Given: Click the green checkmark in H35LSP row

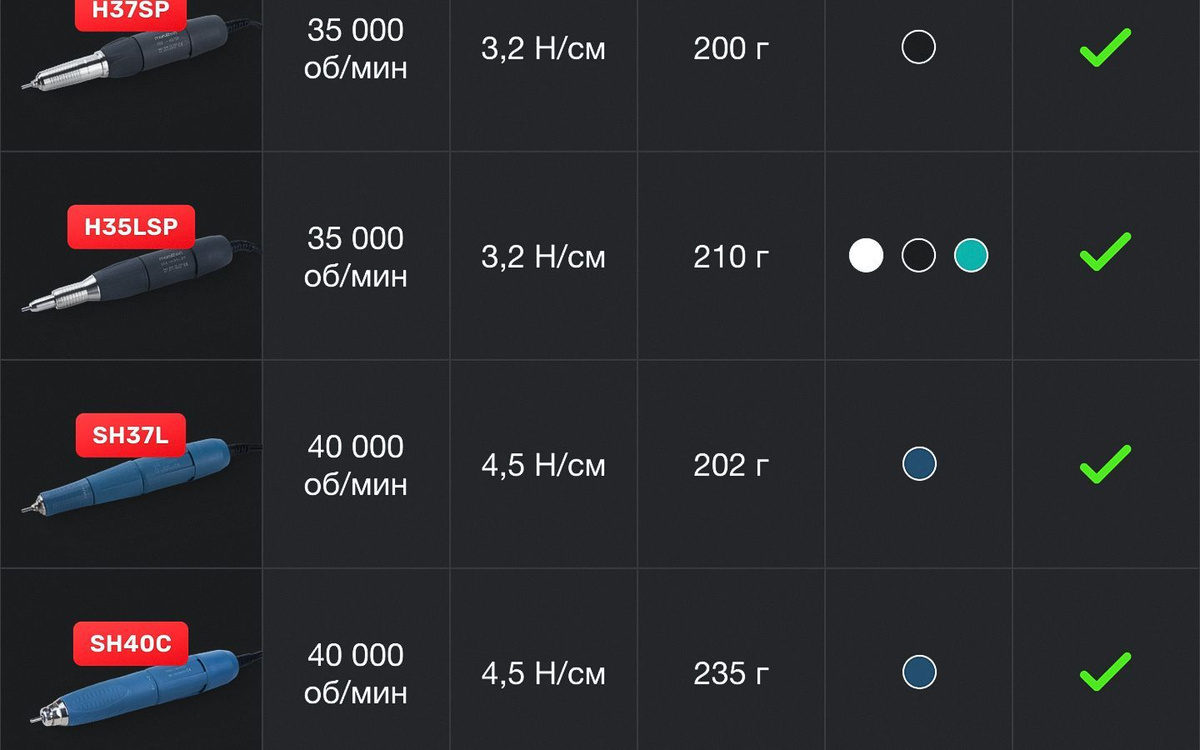Looking at the screenshot, I should (1105, 252).
